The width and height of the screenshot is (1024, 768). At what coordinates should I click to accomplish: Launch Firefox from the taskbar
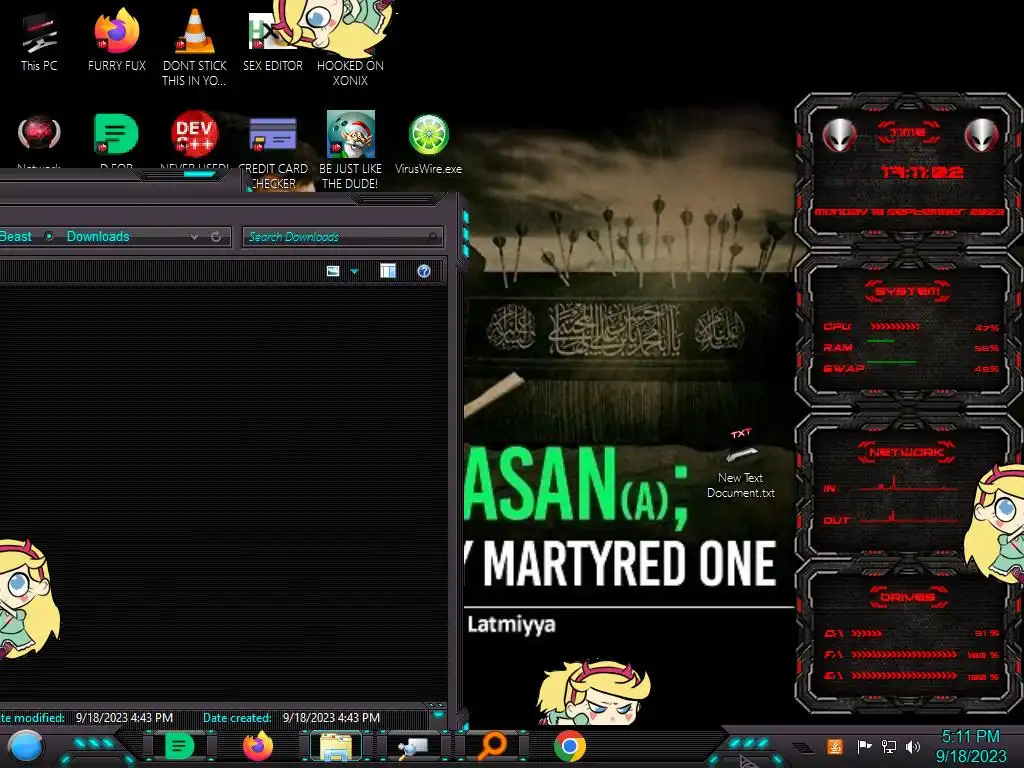click(x=257, y=746)
